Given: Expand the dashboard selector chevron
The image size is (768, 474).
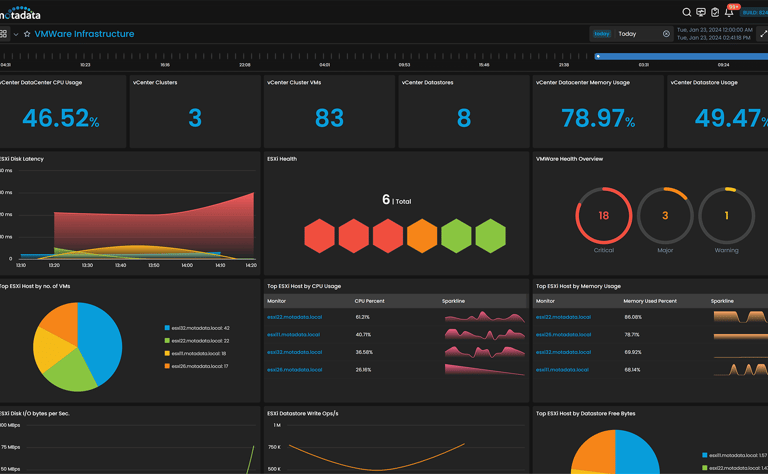Looking at the screenshot, I should (16, 34).
